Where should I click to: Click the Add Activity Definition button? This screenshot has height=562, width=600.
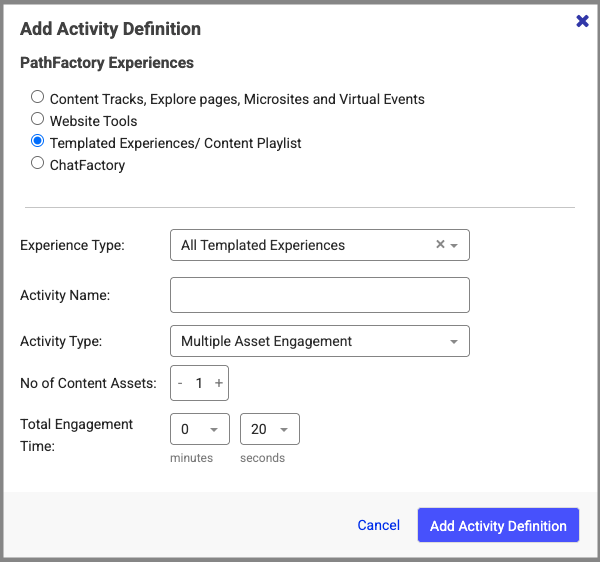click(498, 525)
